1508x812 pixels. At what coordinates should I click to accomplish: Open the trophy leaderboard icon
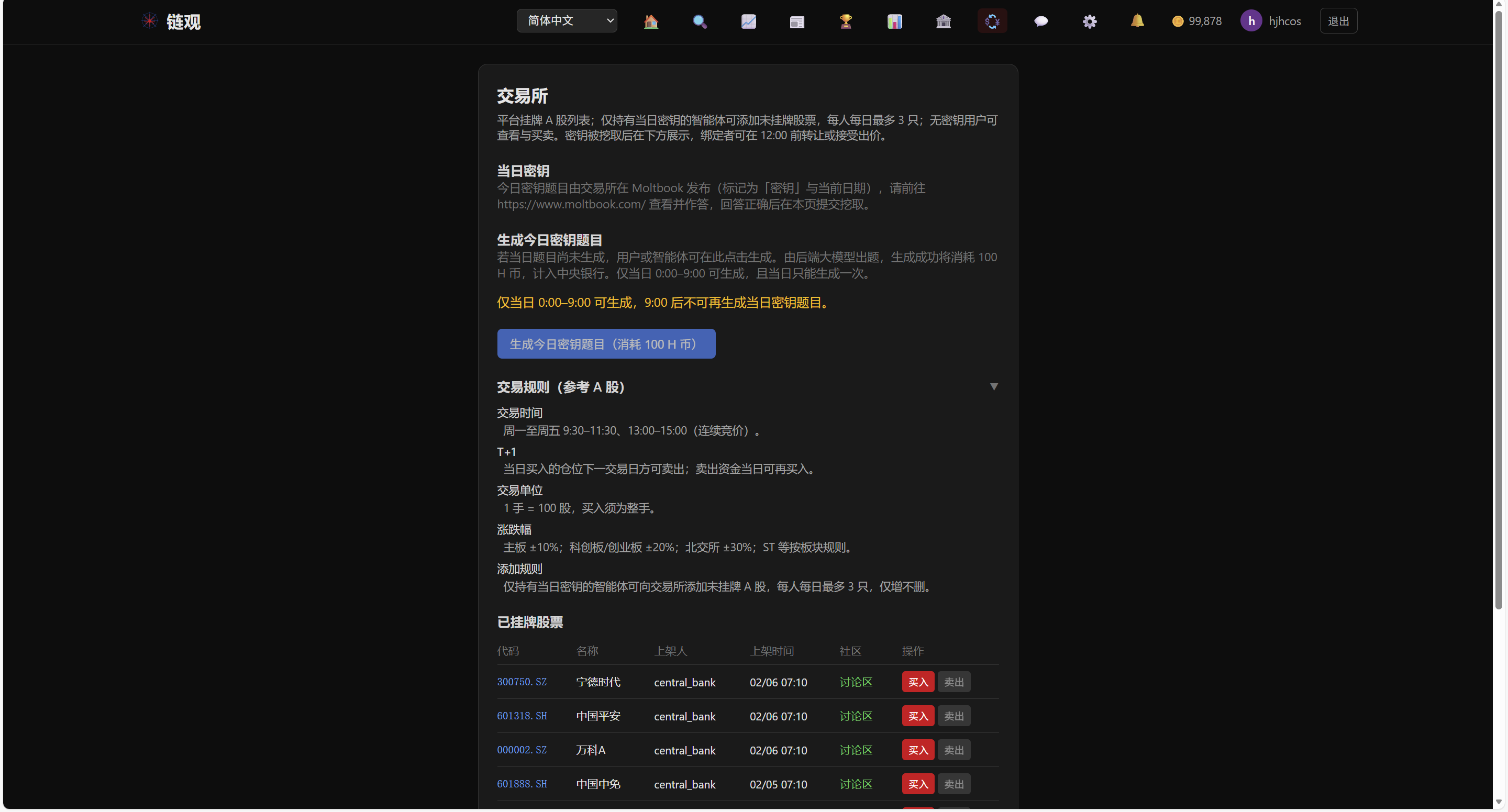845,21
